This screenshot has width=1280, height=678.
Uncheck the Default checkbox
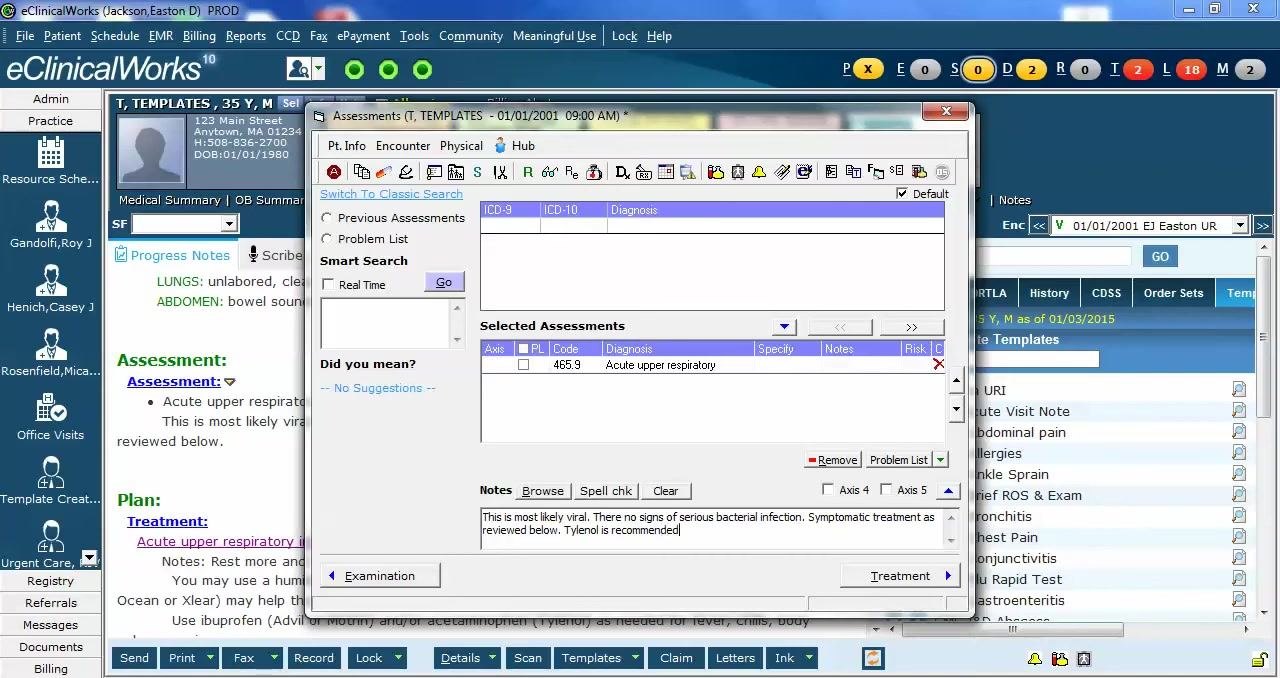(x=902, y=193)
